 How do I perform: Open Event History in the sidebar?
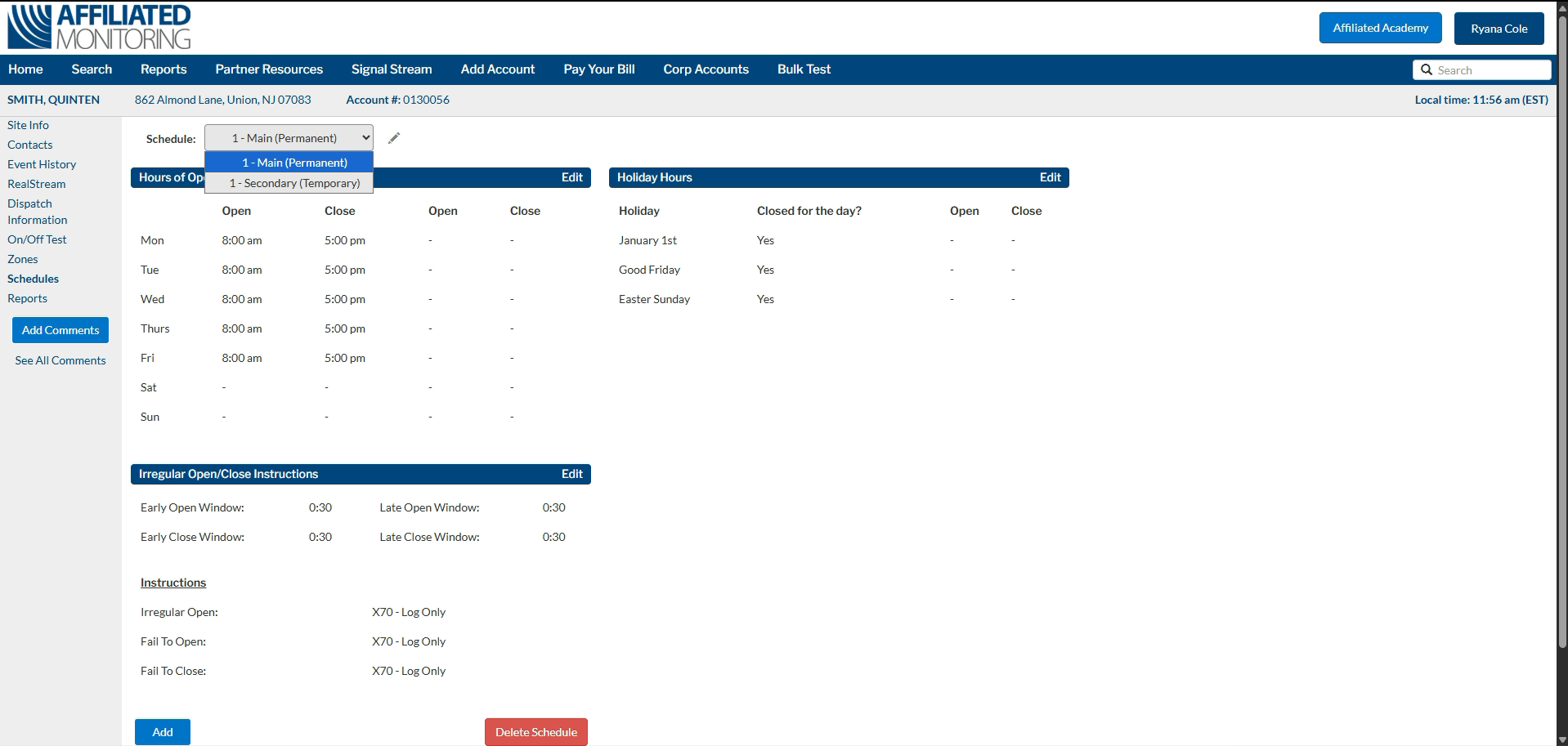coord(42,164)
